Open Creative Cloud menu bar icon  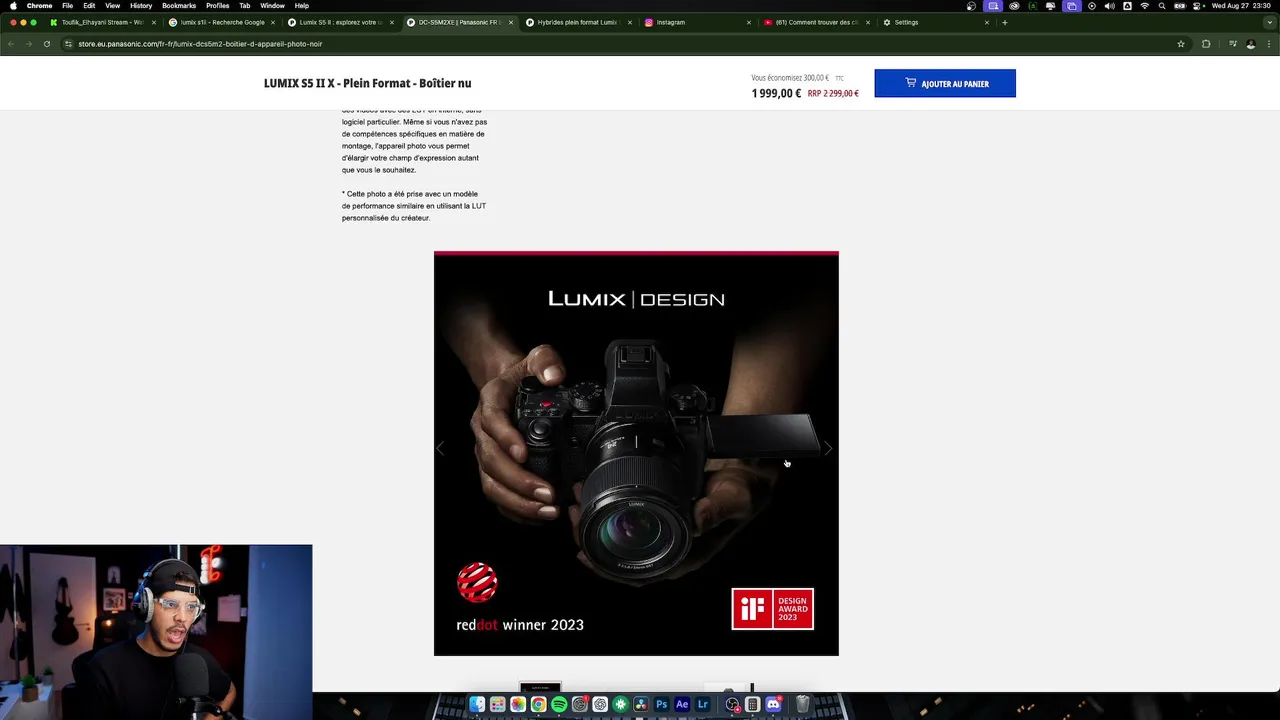1014,6
